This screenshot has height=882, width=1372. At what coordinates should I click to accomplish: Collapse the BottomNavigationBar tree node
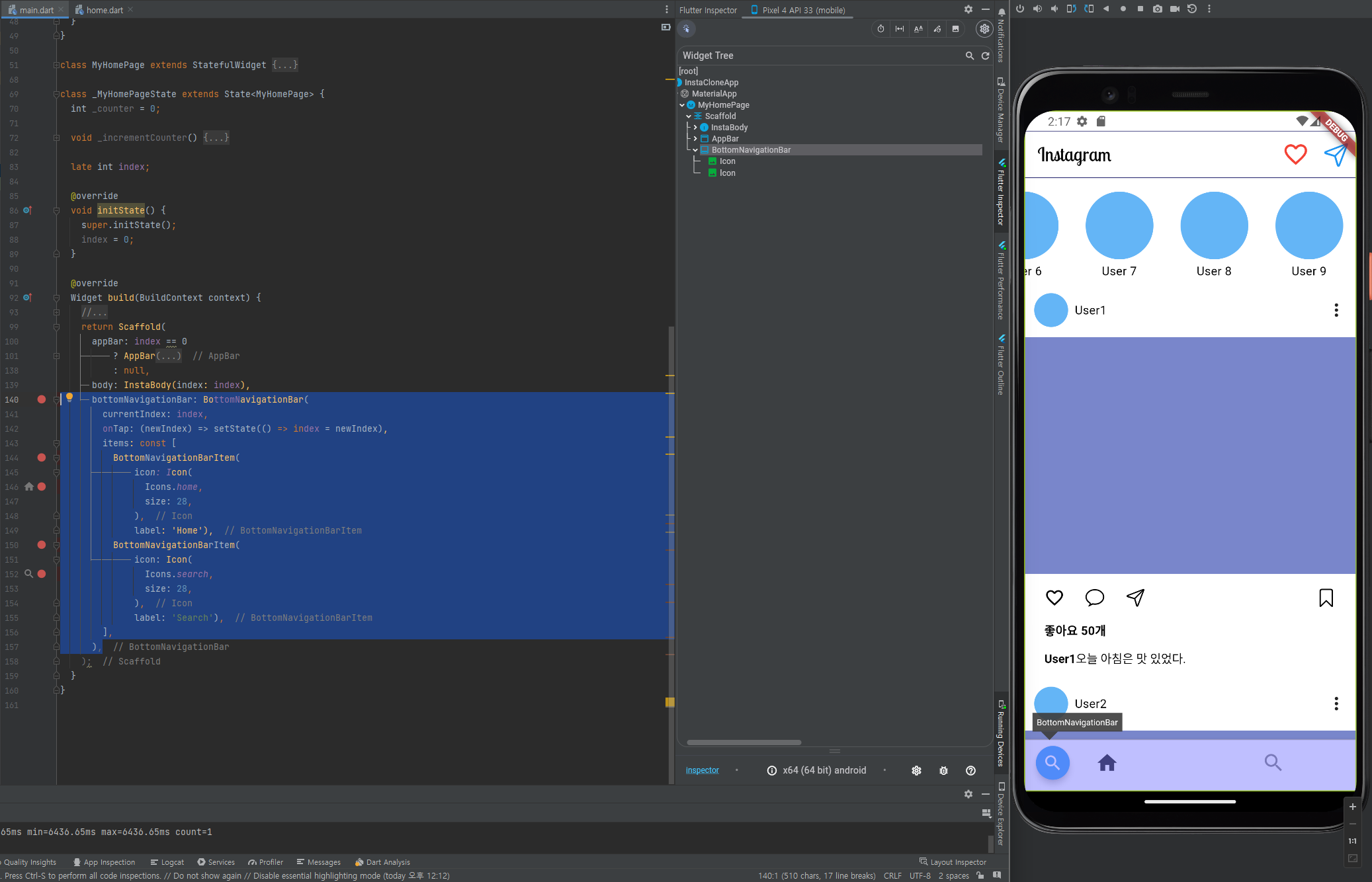coord(695,150)
